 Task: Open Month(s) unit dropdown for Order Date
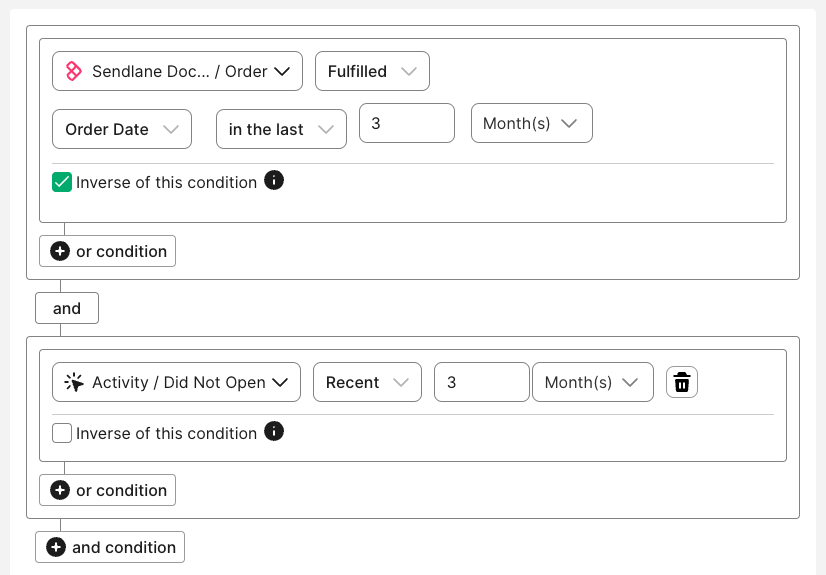coord(531,123)
